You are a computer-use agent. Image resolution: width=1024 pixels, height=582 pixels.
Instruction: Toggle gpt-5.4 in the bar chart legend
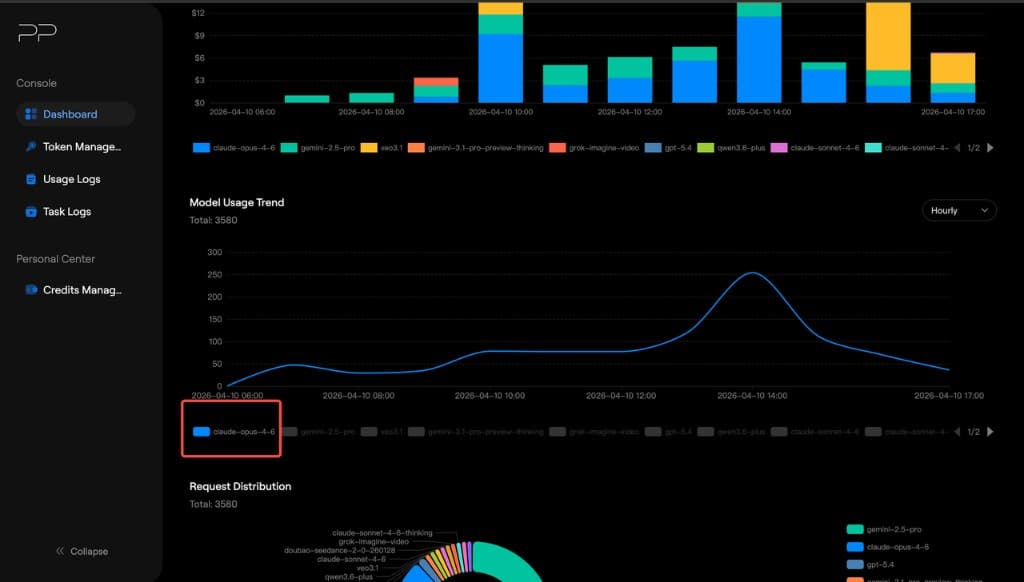coord(668,148)
